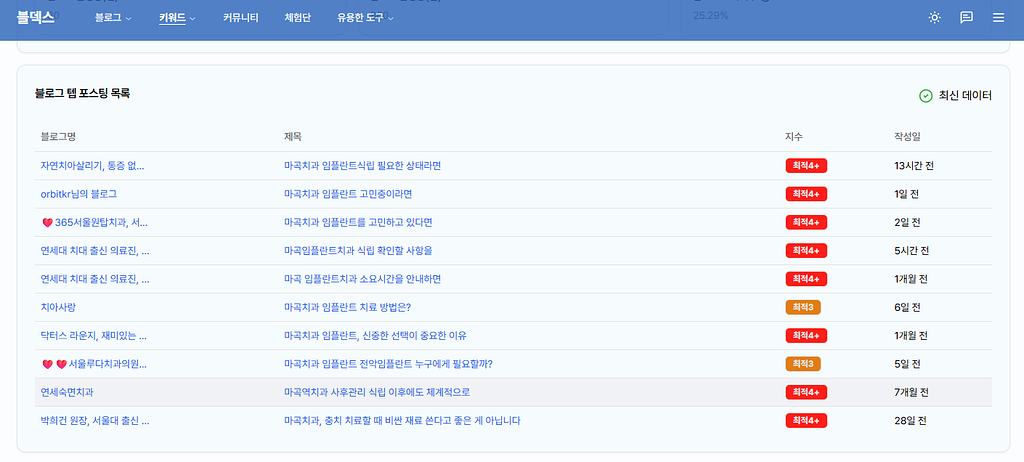The image size is (1024, 462).
Task: Click the 블덱스 logo
Action: coord(35,17)
